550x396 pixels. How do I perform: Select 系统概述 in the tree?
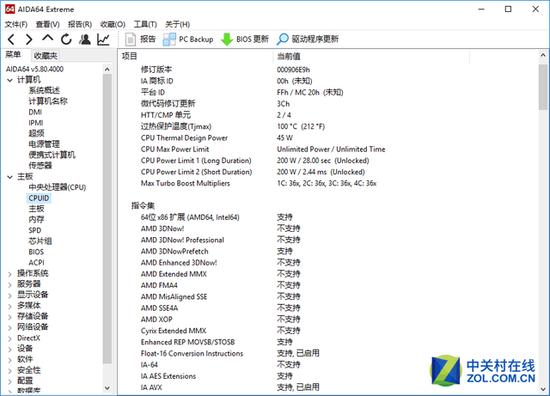pos(44,90)
